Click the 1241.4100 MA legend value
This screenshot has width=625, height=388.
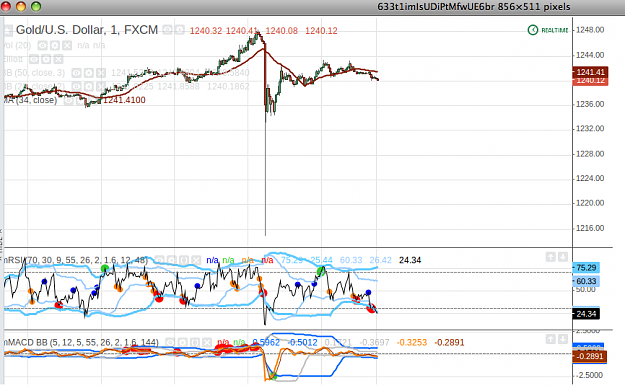tap(124, 100)
